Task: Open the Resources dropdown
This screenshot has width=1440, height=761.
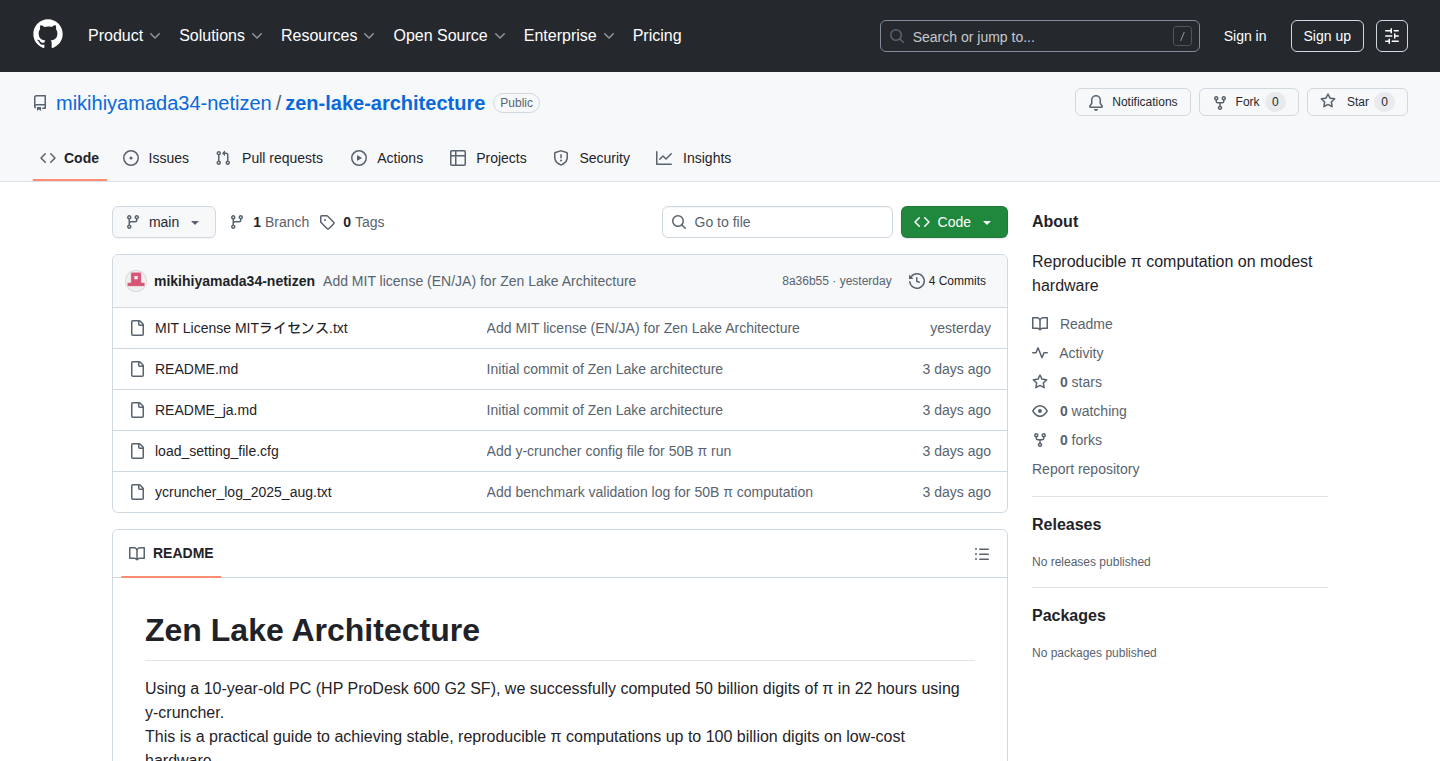Action: (328, 36)
